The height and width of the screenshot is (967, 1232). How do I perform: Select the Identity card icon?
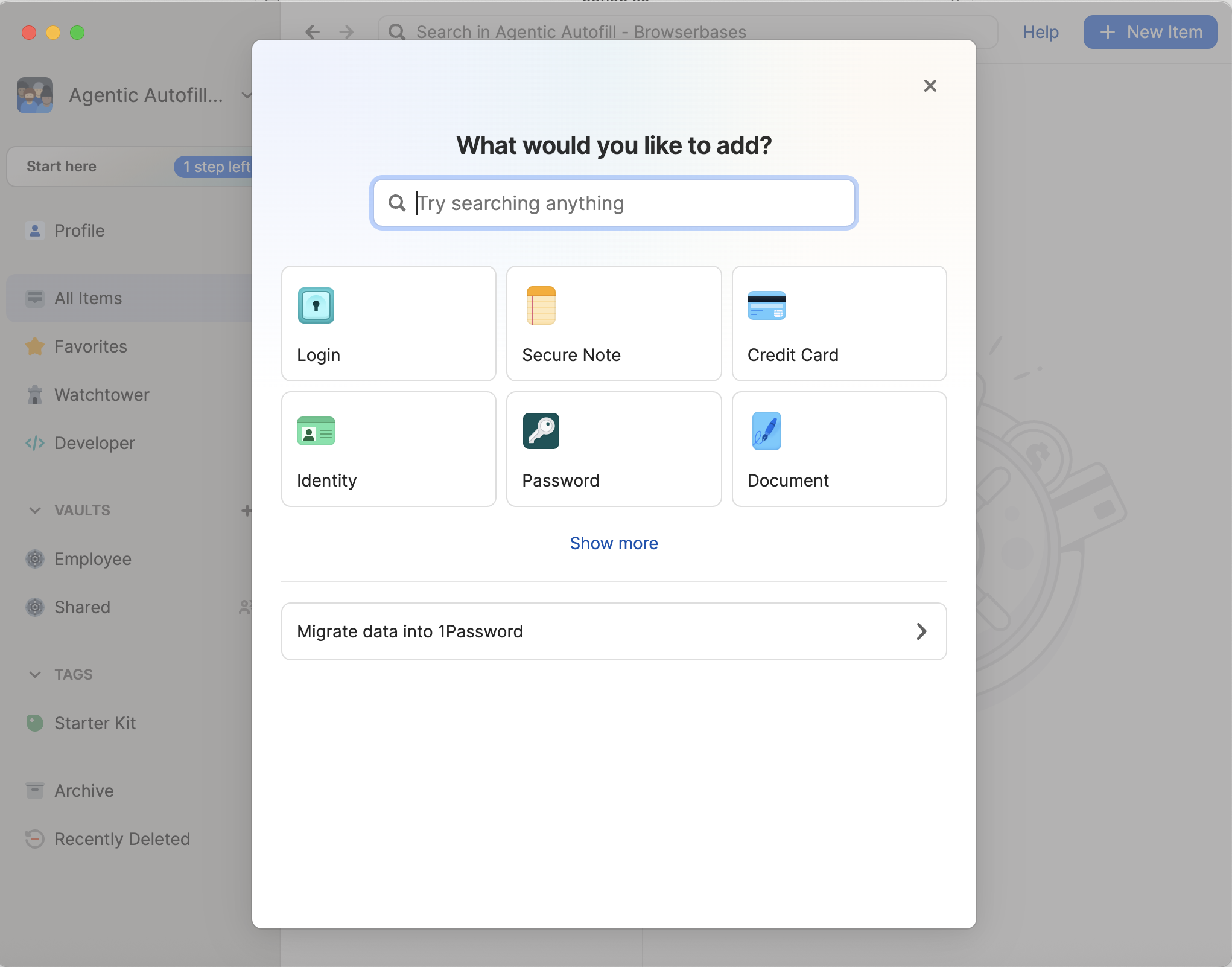point(316,431)
